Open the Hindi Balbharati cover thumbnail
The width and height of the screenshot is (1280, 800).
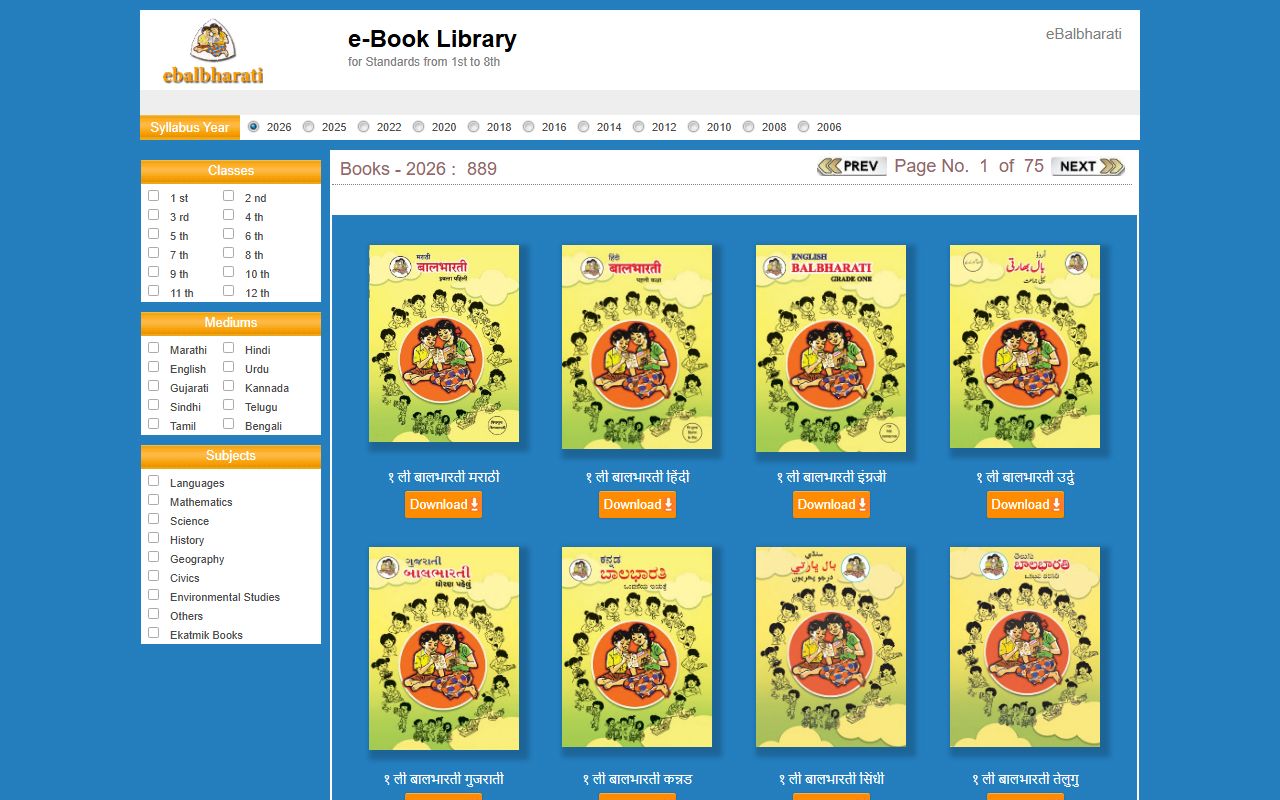[x=637, y=347]
